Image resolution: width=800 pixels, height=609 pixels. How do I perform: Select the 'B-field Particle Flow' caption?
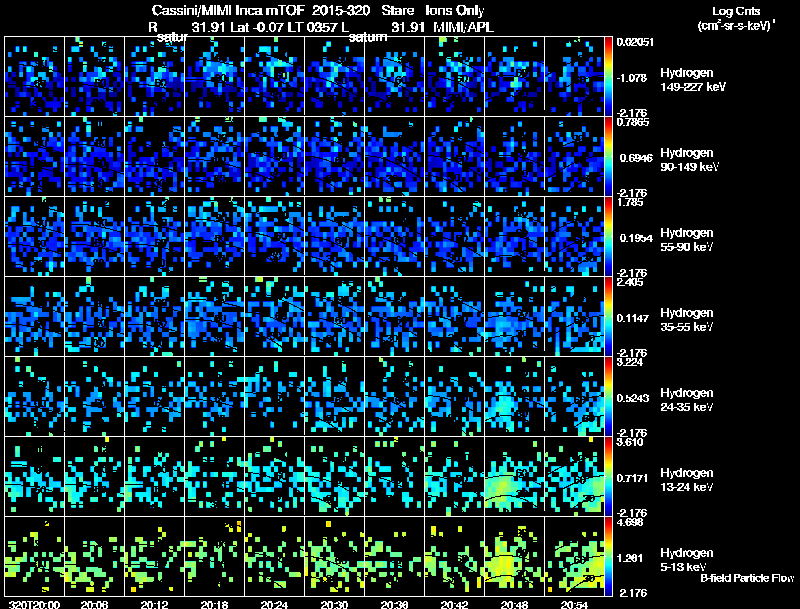pos(747,578)
